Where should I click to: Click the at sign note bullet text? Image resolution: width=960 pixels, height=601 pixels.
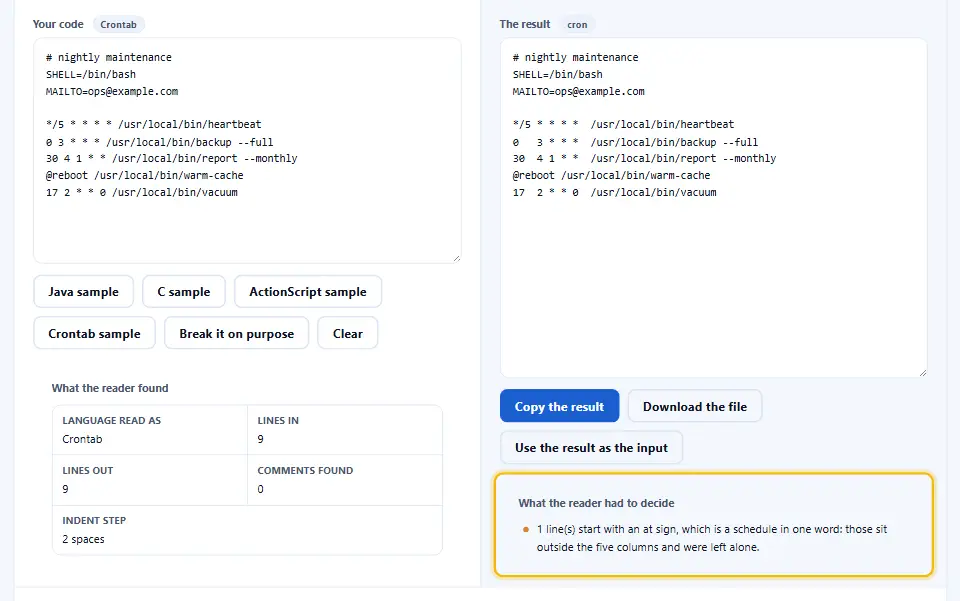point(712,538)
